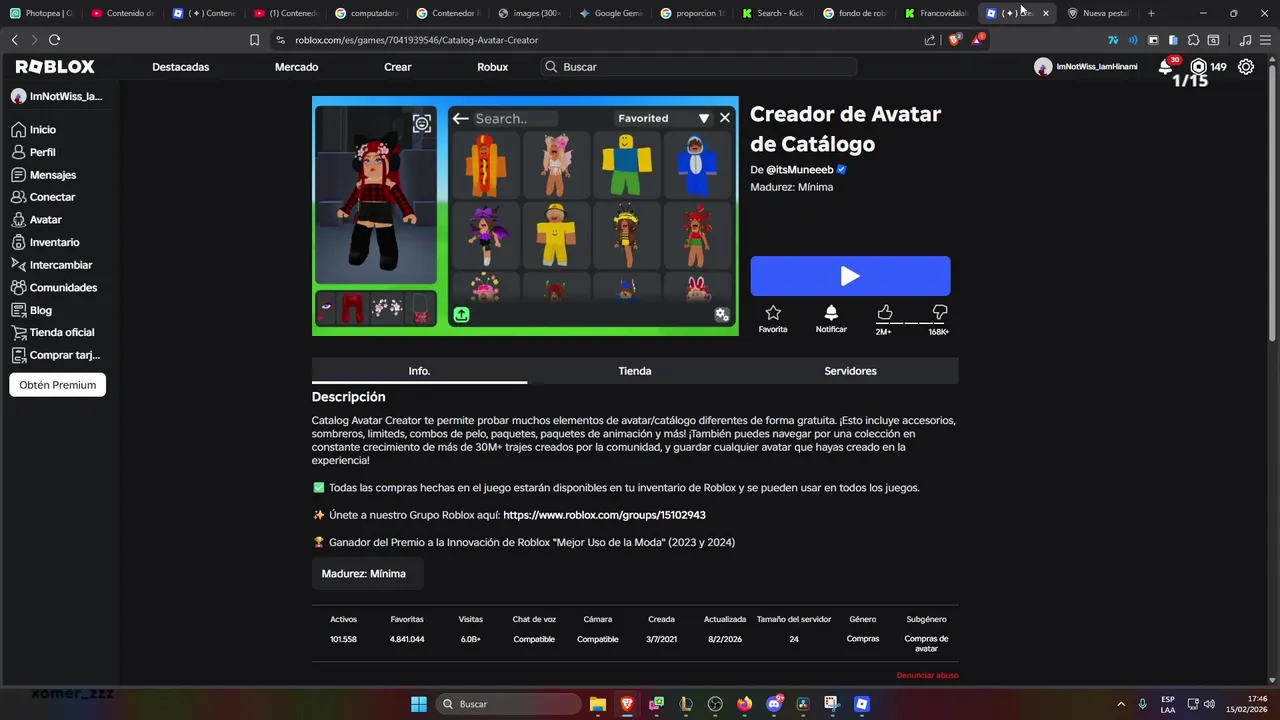1280x720 pixels.
Task: Open Perfil in the sidebar
Action: [34, 152]
